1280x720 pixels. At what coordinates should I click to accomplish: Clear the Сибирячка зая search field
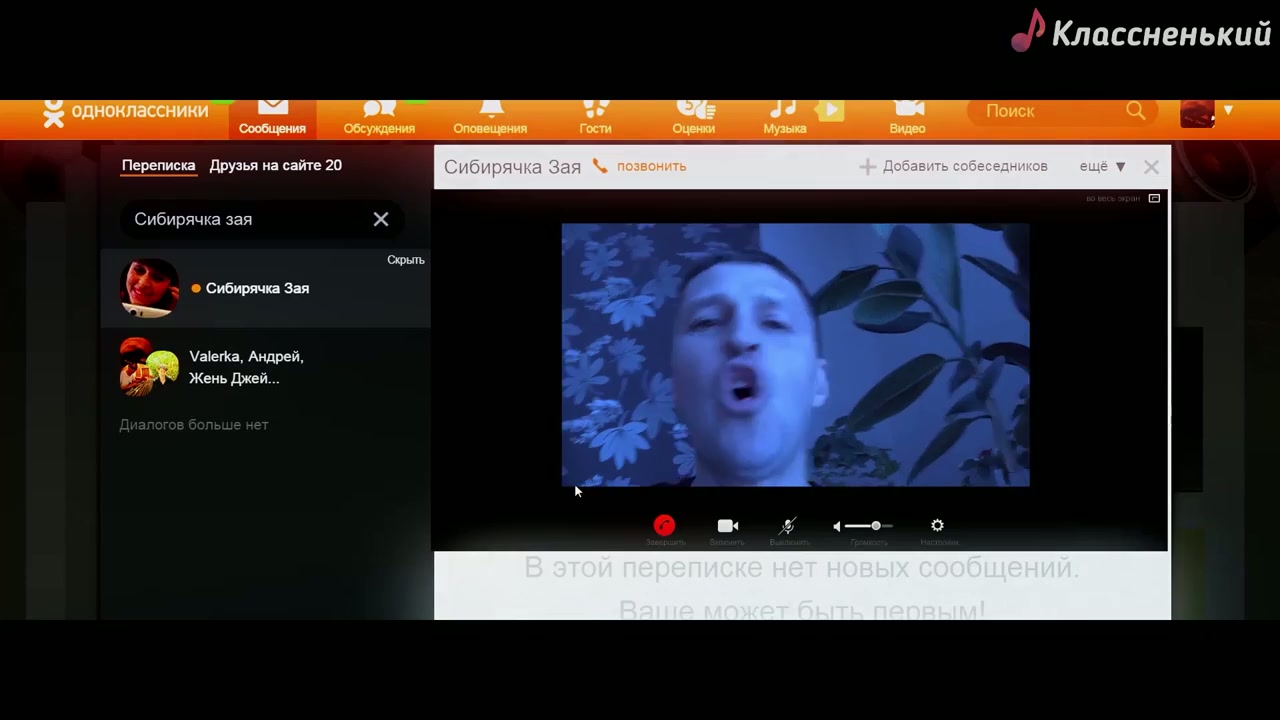(381, 219)
